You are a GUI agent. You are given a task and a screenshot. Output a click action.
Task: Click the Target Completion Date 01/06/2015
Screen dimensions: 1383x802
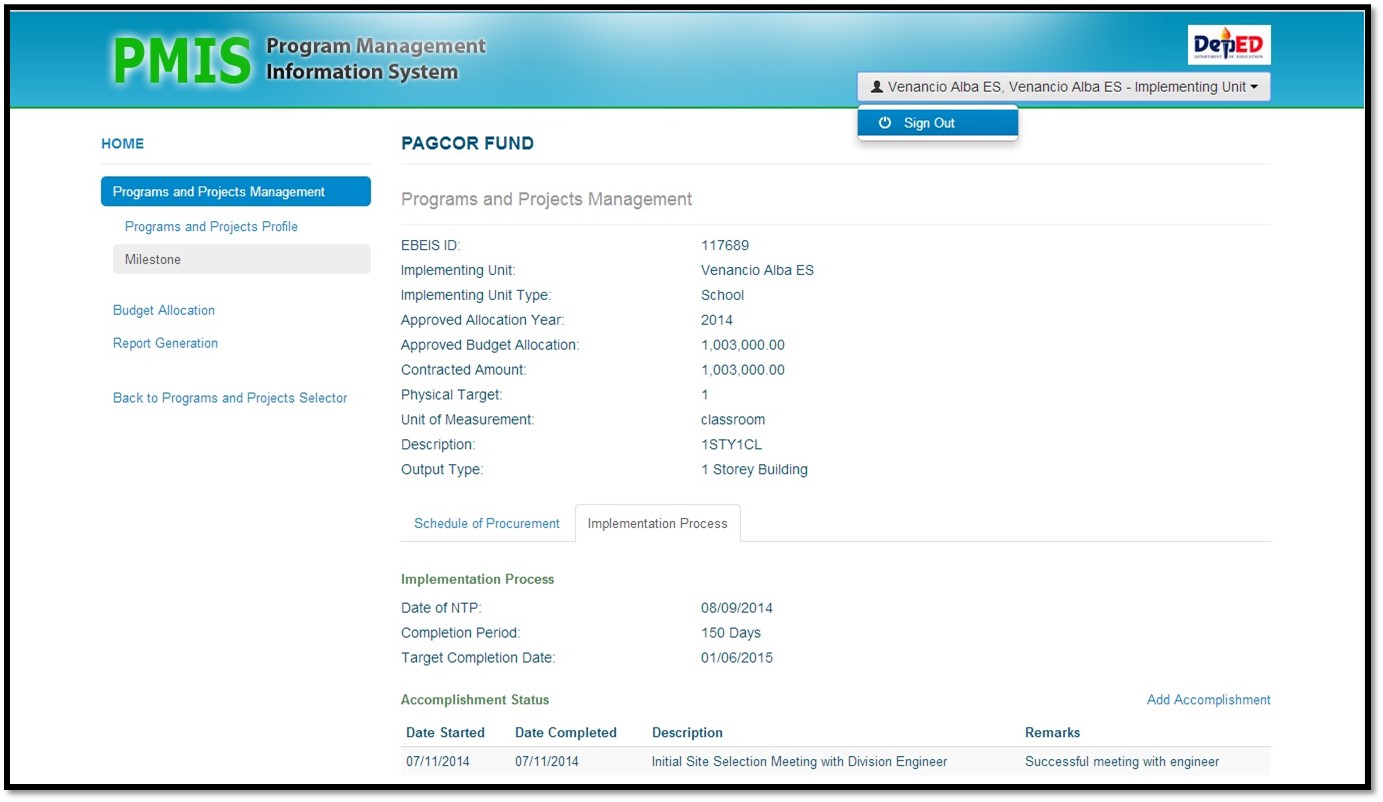click(x=737, y=659)
